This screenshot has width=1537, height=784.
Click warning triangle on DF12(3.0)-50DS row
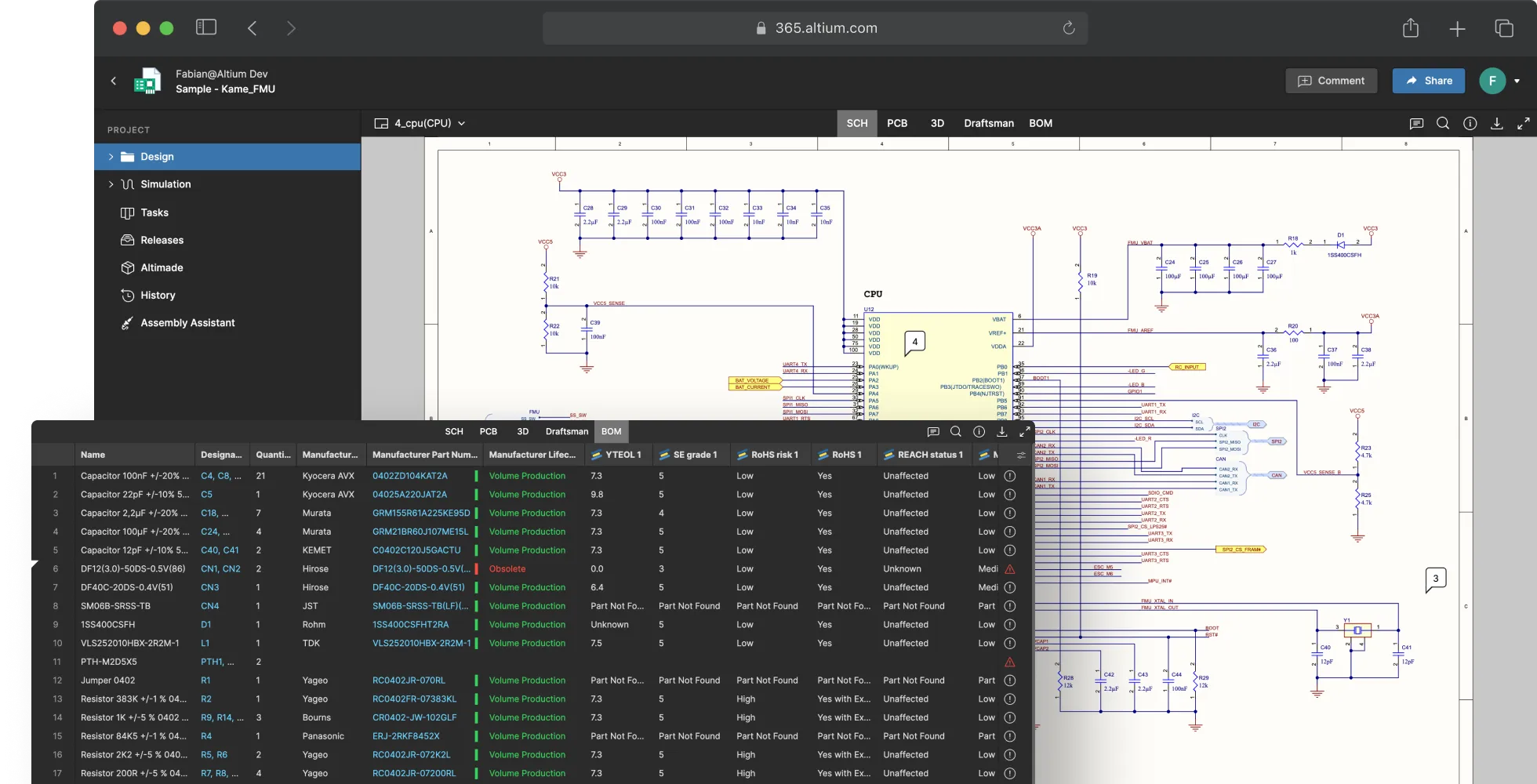1010,569
